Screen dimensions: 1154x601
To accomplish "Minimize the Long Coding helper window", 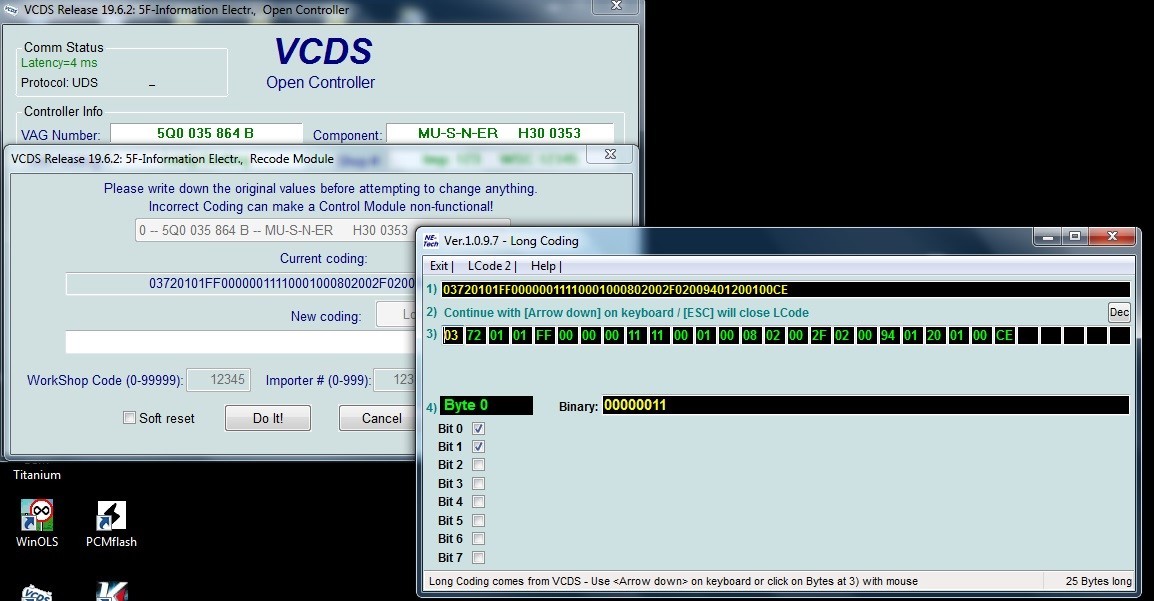I will point(1049,236).
